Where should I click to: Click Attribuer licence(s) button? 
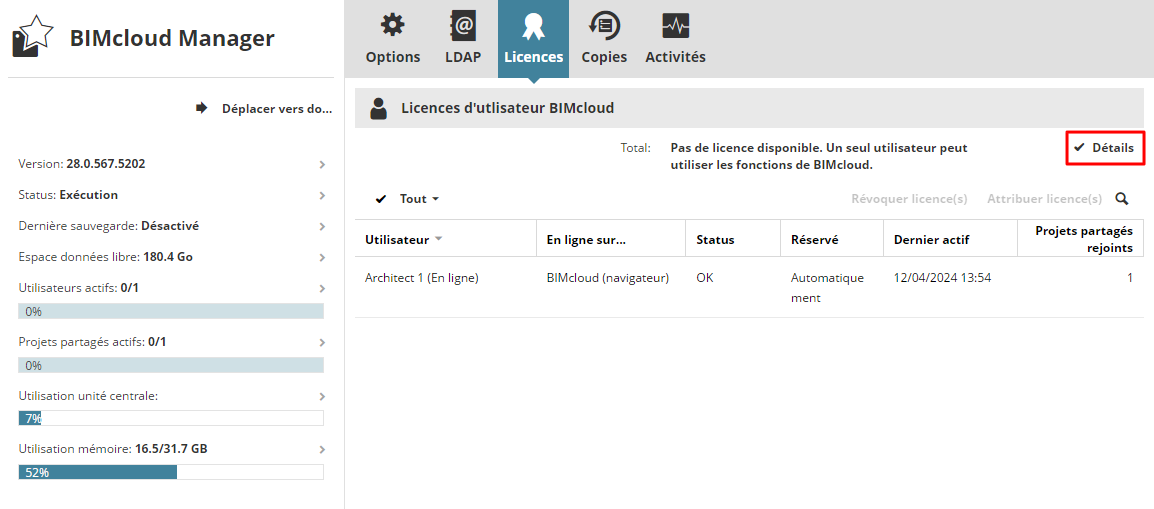pos(1044,199)
